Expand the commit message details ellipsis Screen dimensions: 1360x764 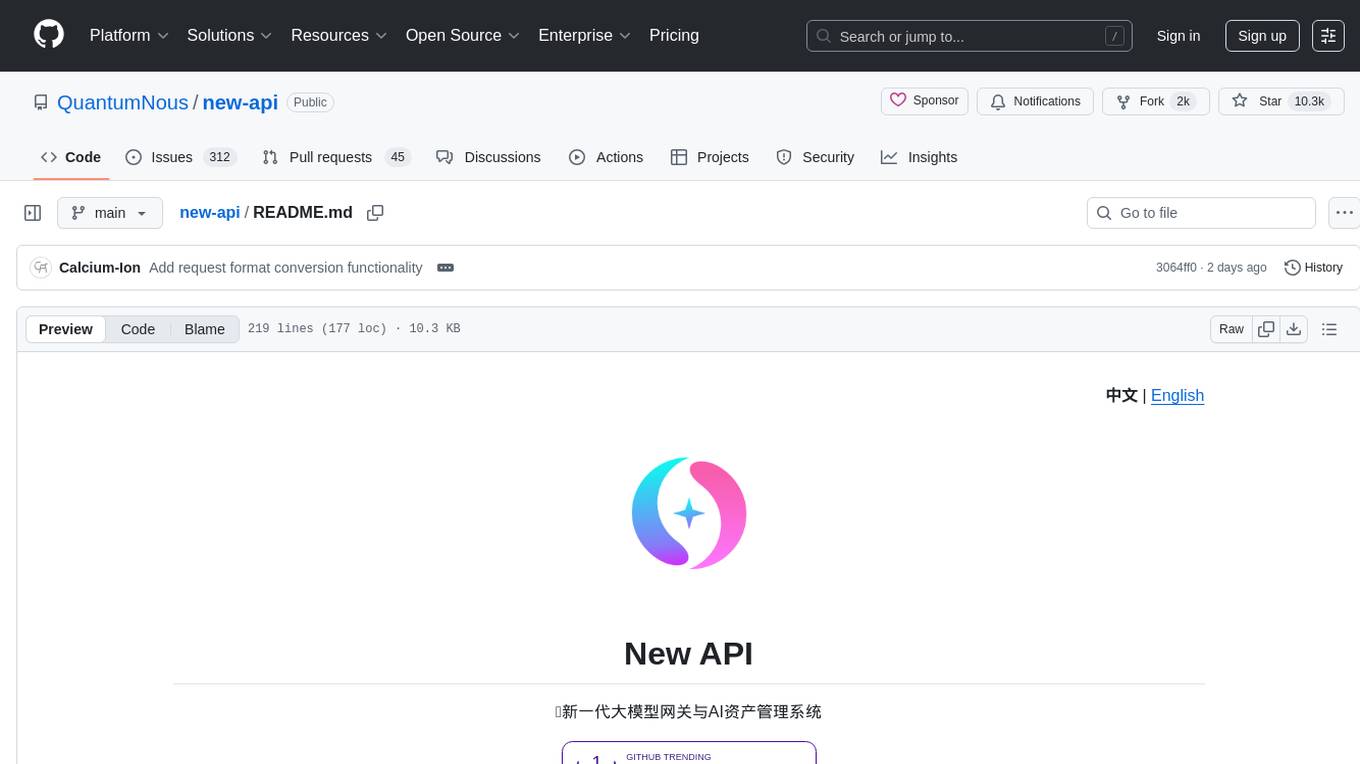pyautogui.click(x=446, y=268)
